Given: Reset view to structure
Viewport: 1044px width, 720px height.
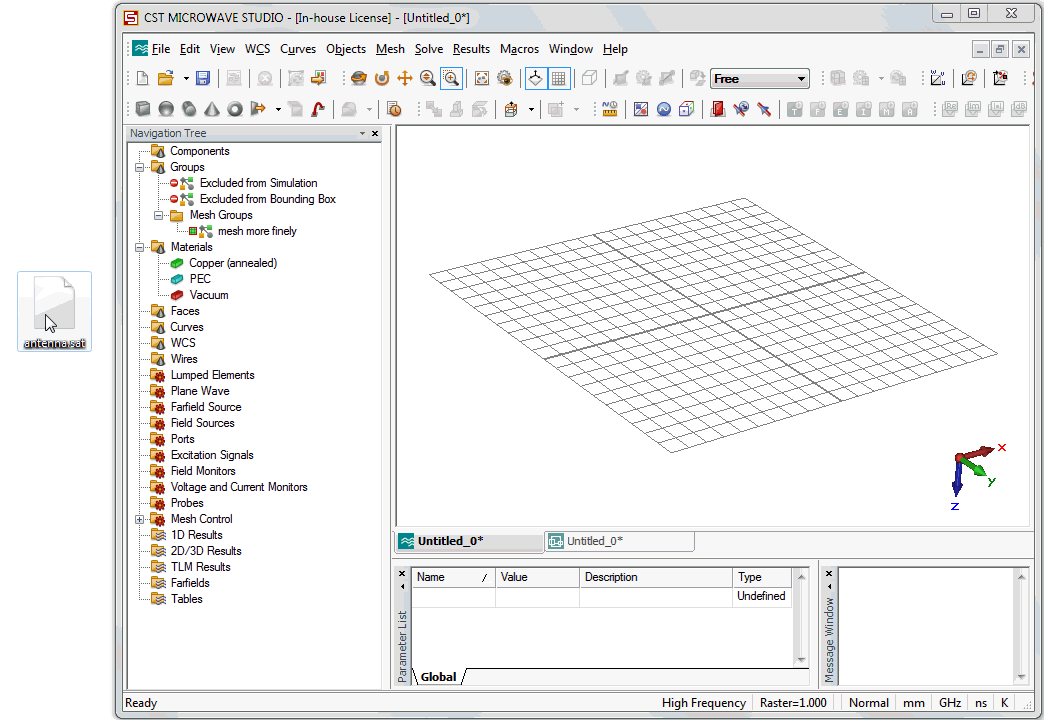Looking at the screenshot, I should click(x=481, y=79).
